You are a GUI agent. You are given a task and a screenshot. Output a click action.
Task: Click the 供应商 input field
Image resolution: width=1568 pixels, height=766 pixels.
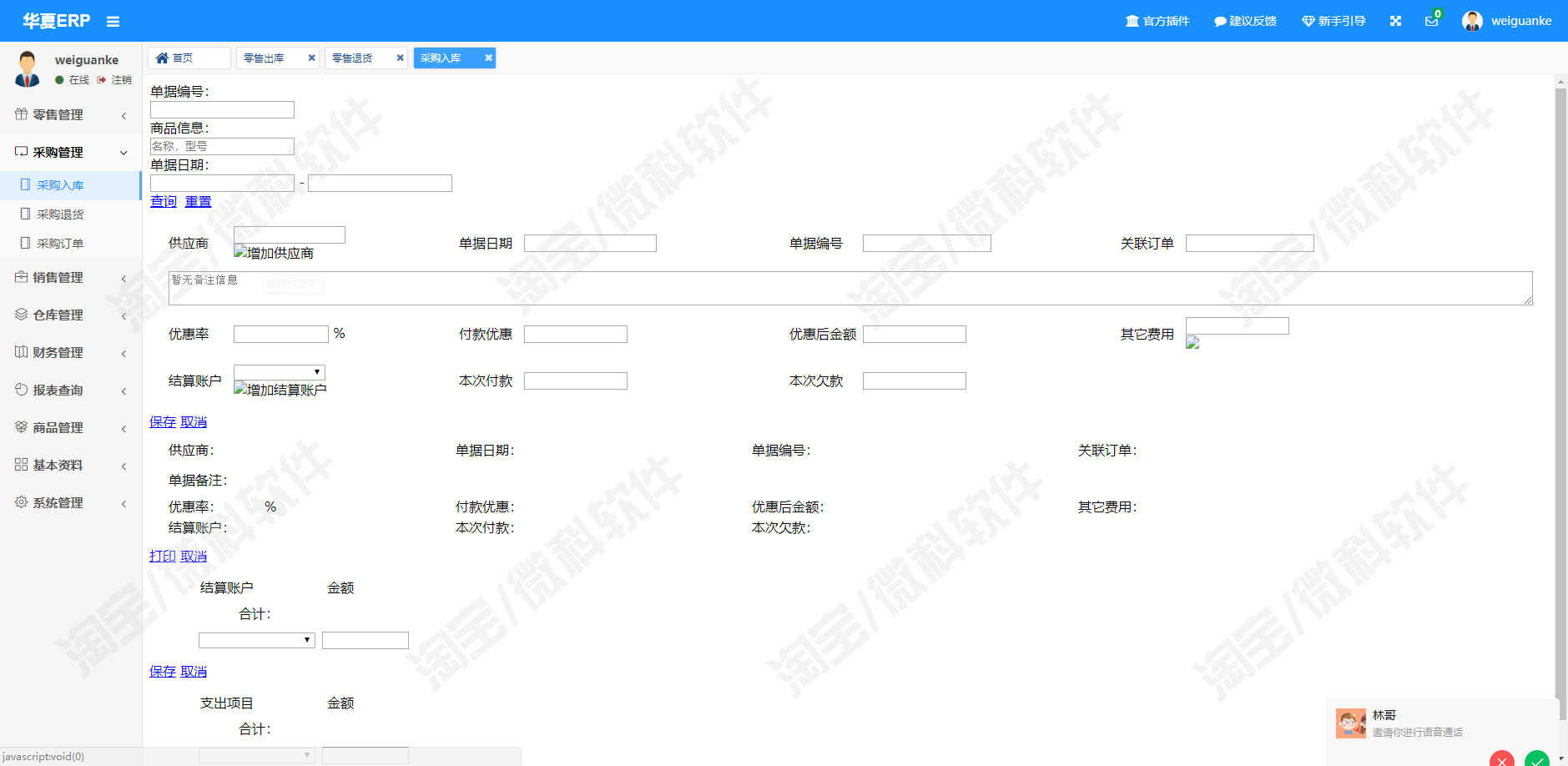290,234
